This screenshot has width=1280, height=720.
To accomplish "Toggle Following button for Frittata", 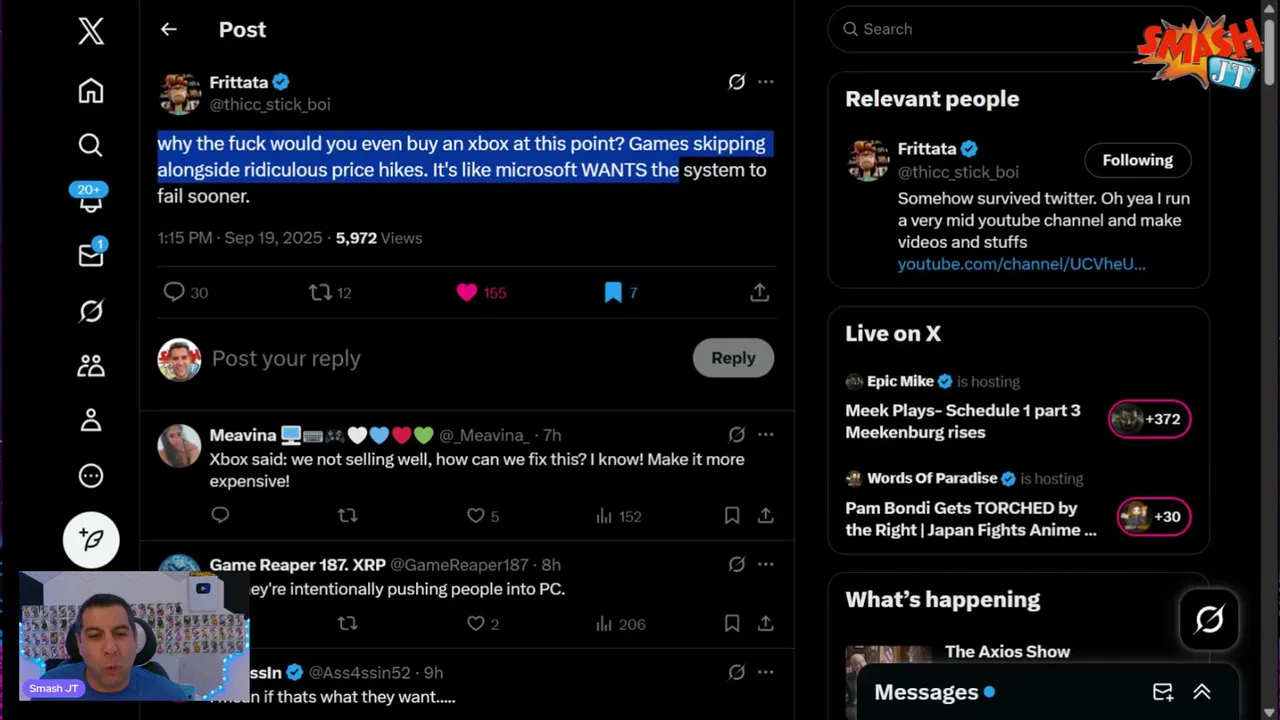I will point(1138,160).
